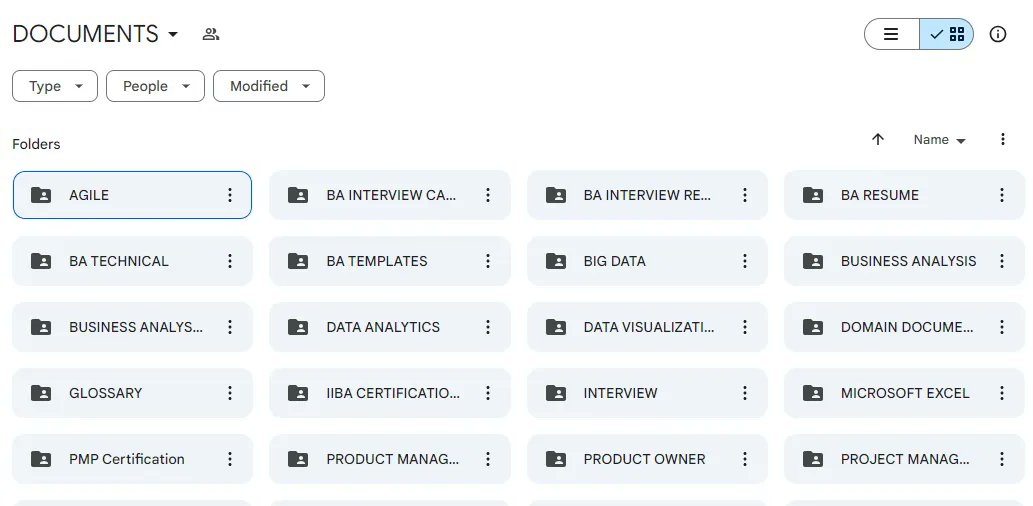Screen dimensions: 1033x506
Task: Click the BUSINESS ANALYS... truncated folder name
Action: 136,327
